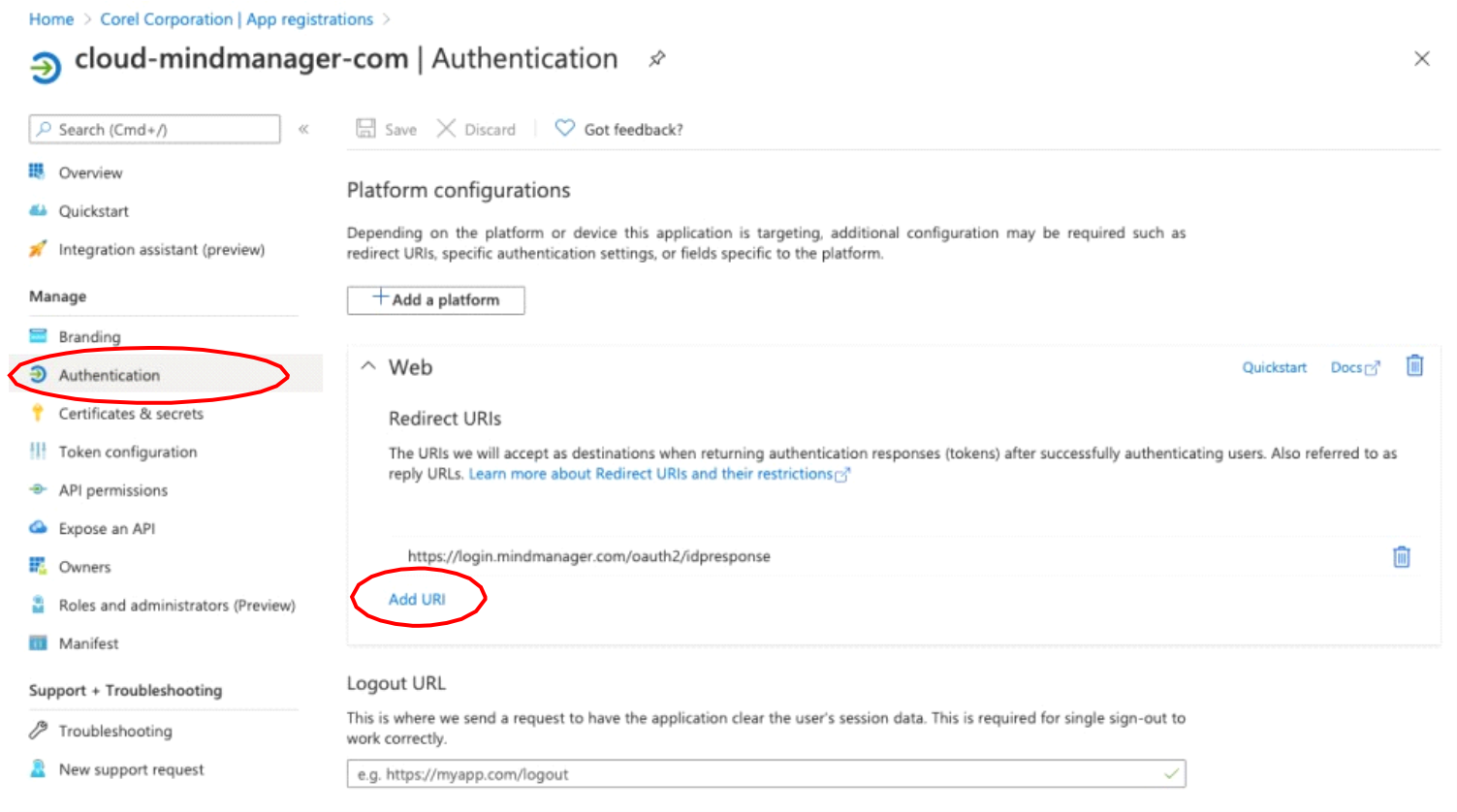1457x812 pixels.
Task: Open Learn more about Redirect URIs link
Action: click(659, 474)
